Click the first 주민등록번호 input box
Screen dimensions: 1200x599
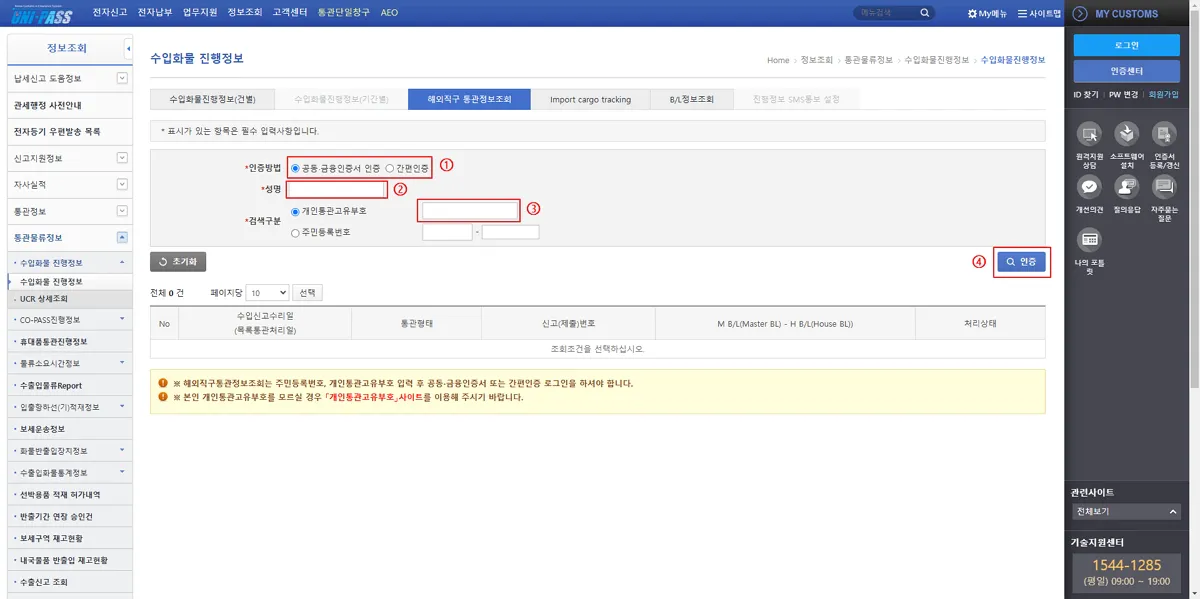click(x=447, y=232)
